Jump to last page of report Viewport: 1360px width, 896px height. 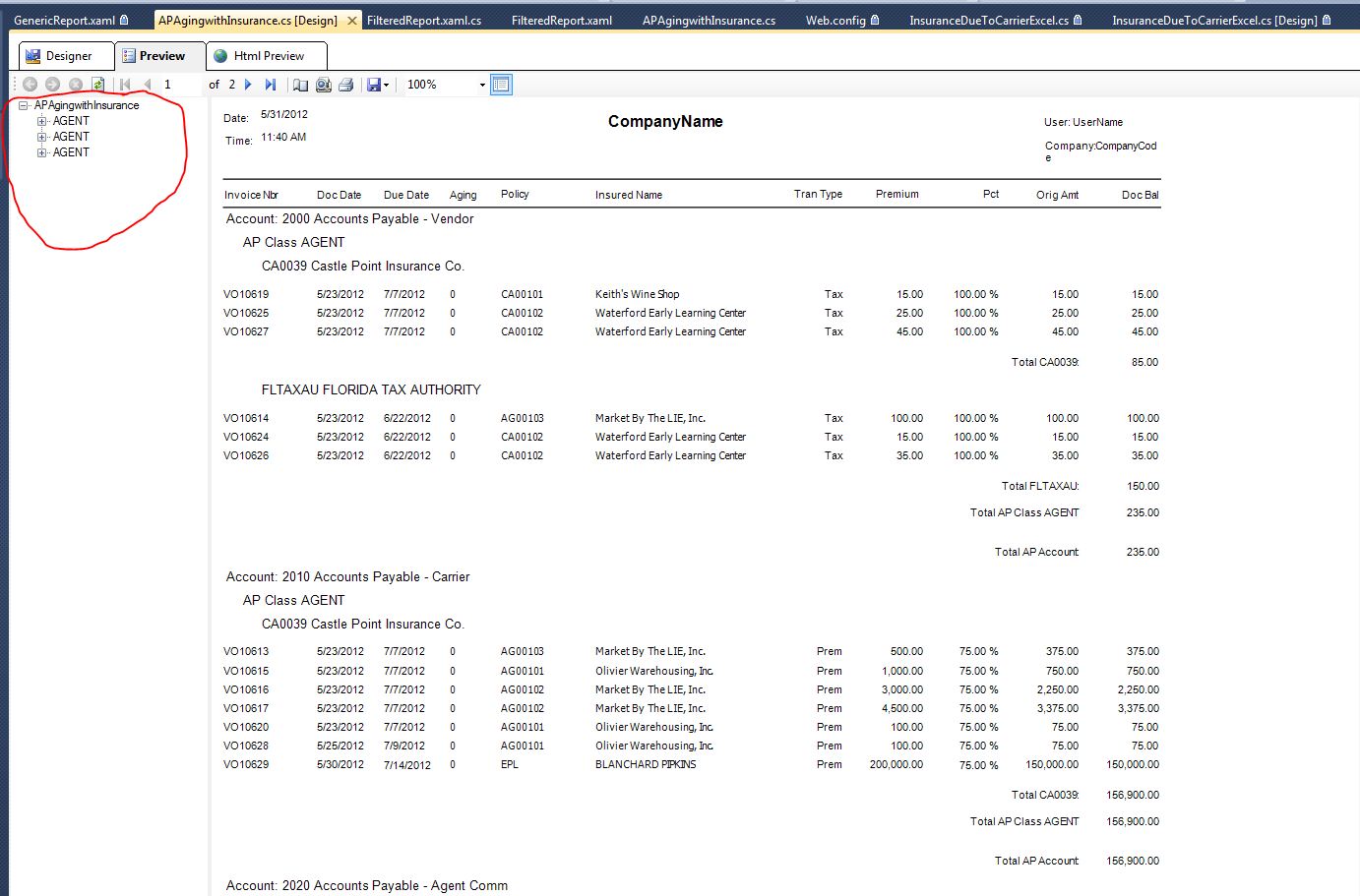(271, 85)
